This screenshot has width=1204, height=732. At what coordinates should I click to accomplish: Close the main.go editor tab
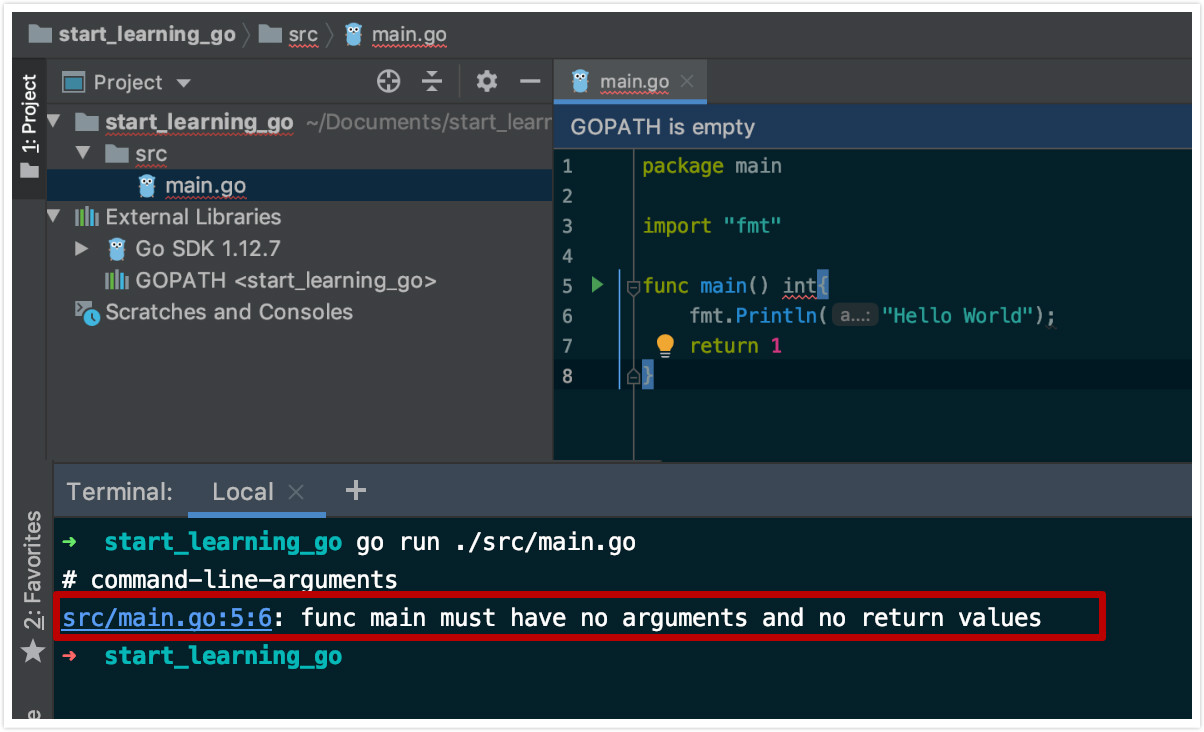687,82
